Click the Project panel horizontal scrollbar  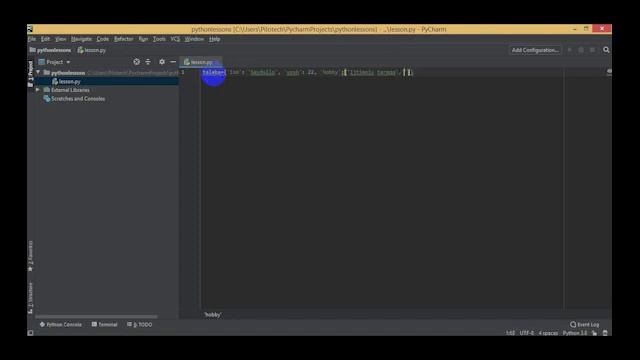tap(96, 316)
